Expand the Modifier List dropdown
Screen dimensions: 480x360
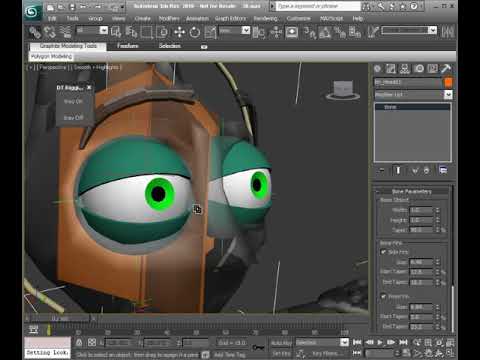pyautogui.click(x=413, y=95)
